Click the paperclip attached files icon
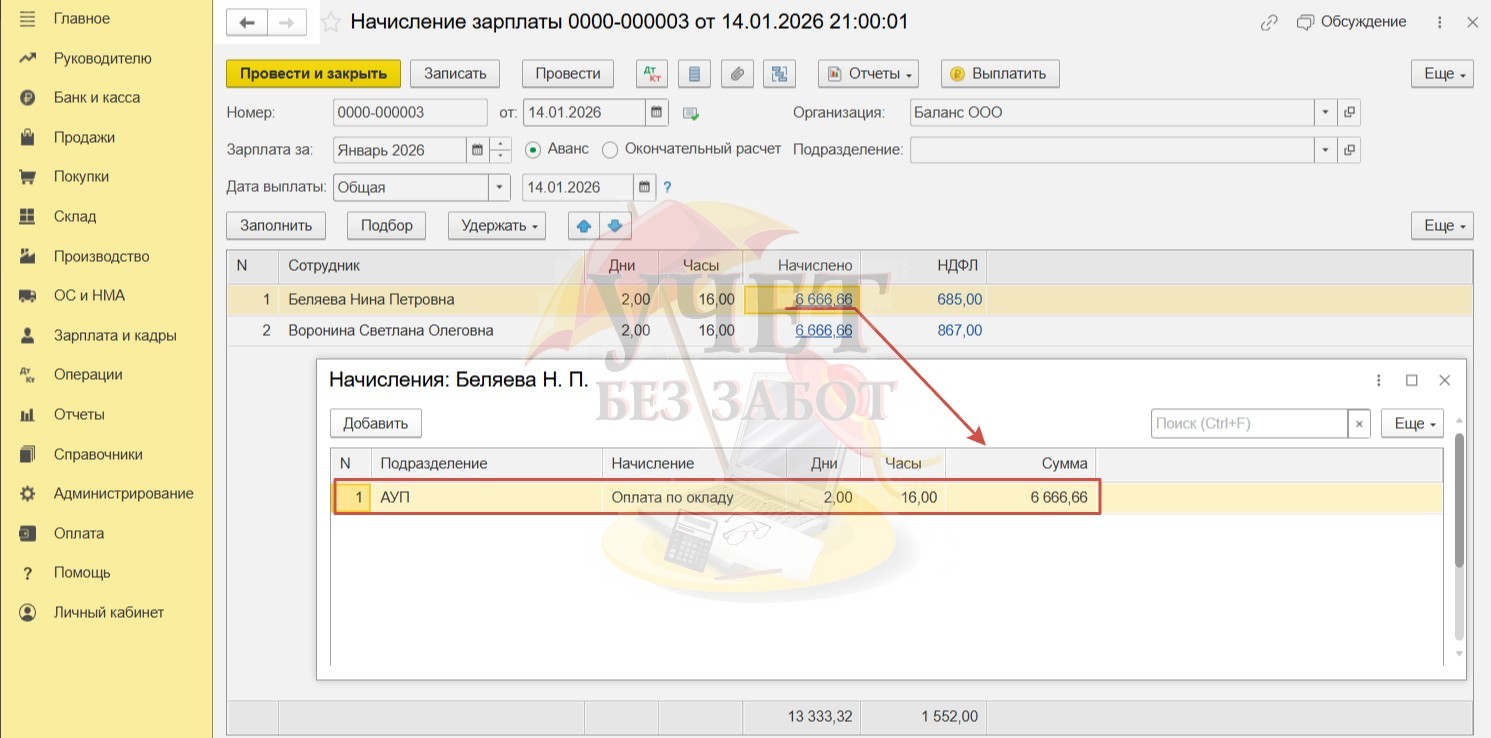The height and width of the screenshot is (738, 1491). pyautogui.click(x=736, y=73)
